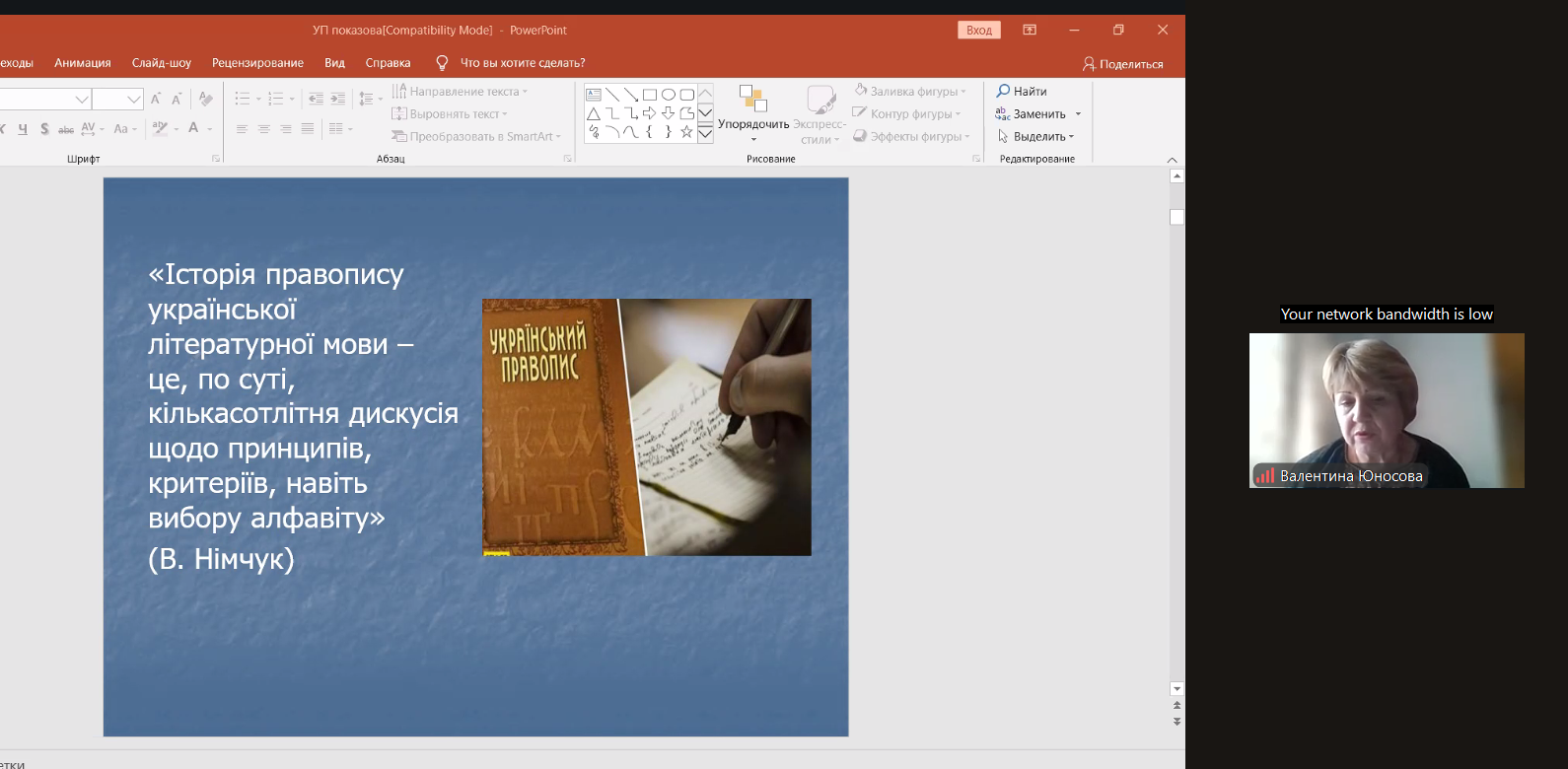Click the Упорядочить arrange icon
The height and width of the screenshot is (769, 1568).
point(753,99)
